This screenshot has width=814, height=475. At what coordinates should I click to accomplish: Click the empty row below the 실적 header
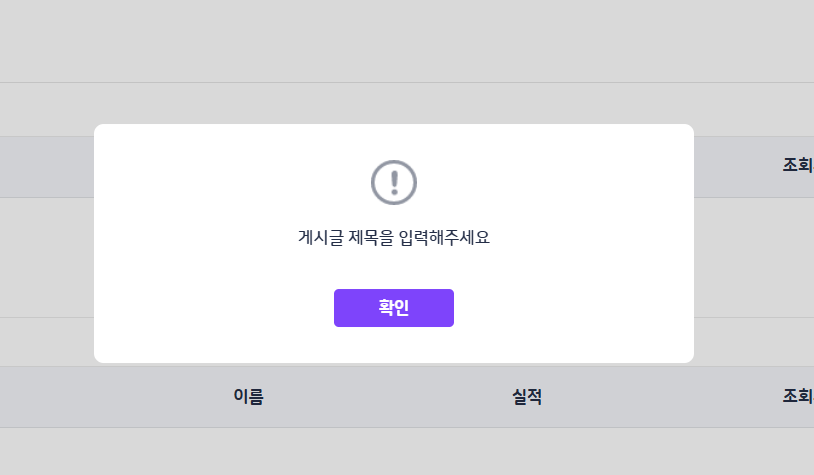click(x=526, y=450)
